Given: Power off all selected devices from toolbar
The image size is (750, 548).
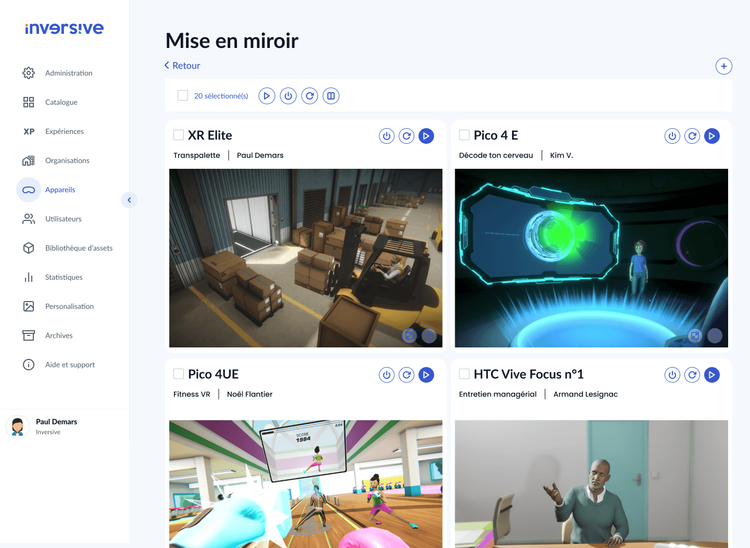Looking at the screenshot, I should 288,96.
